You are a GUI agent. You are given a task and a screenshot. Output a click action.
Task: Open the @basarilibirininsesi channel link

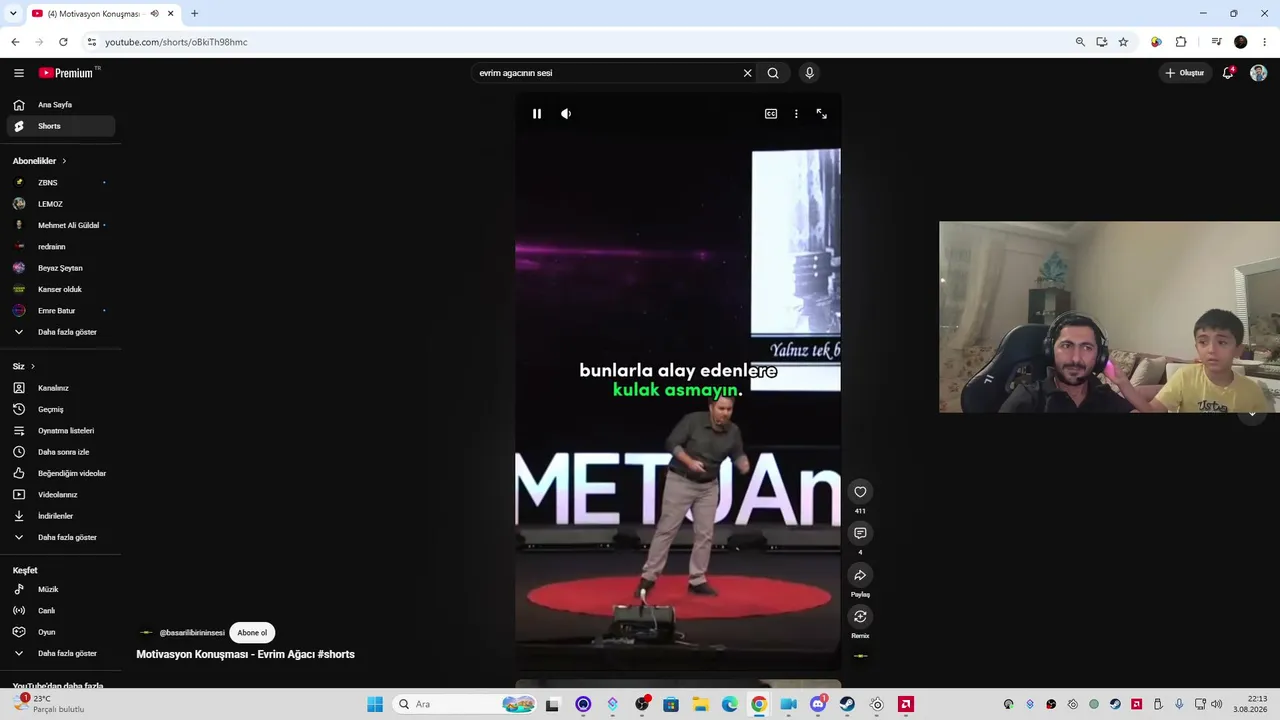tap(192, 632)
